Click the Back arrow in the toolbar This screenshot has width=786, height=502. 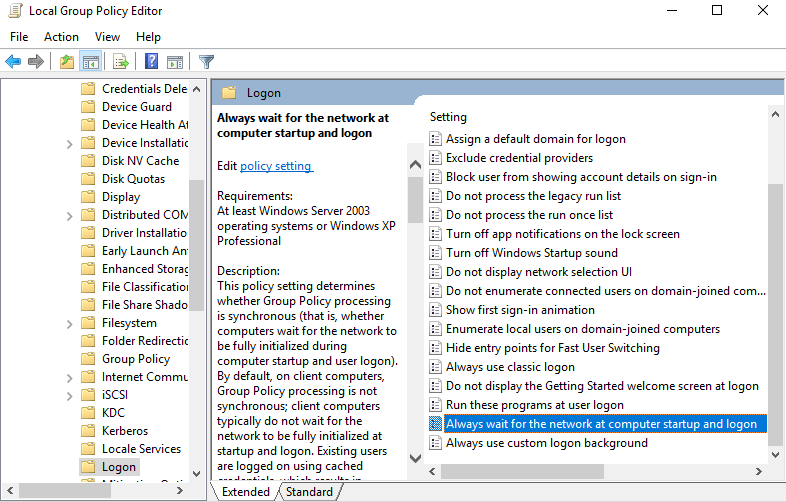coord(13,62)
